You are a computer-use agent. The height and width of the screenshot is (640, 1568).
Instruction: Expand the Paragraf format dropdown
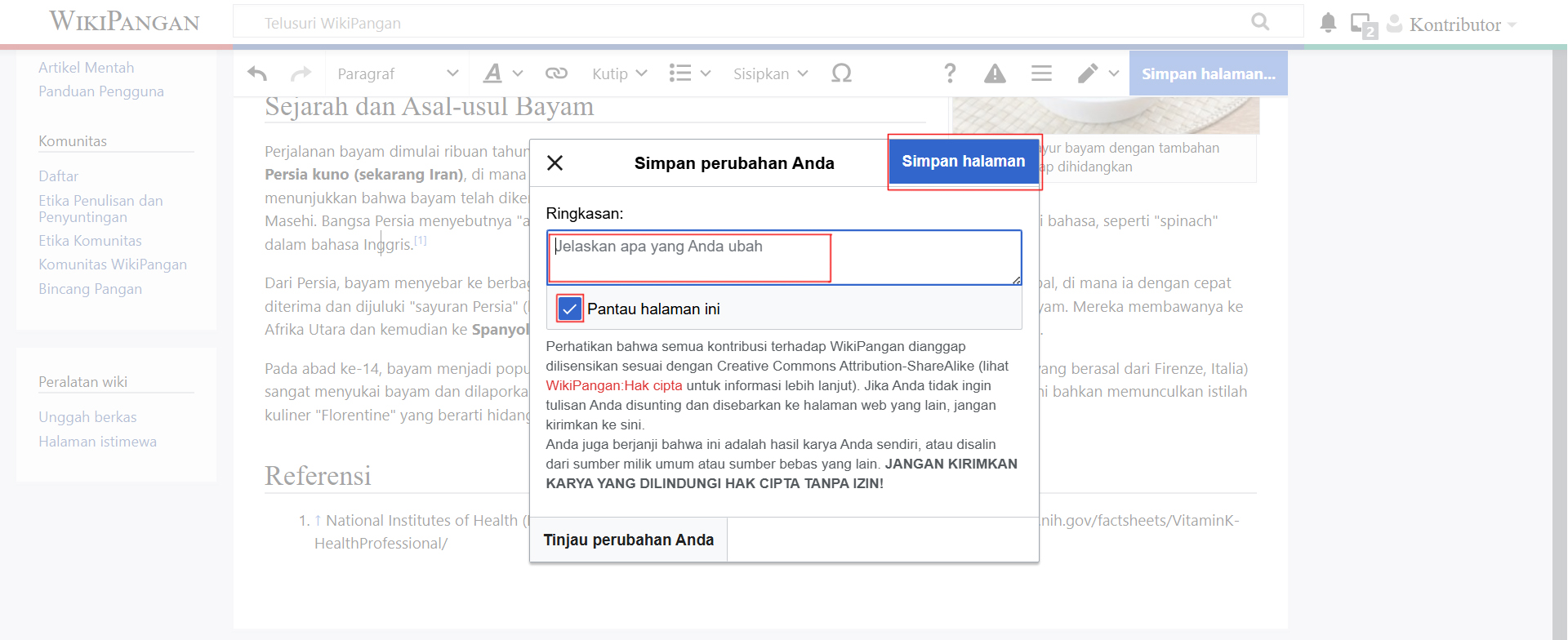[397, 73]
